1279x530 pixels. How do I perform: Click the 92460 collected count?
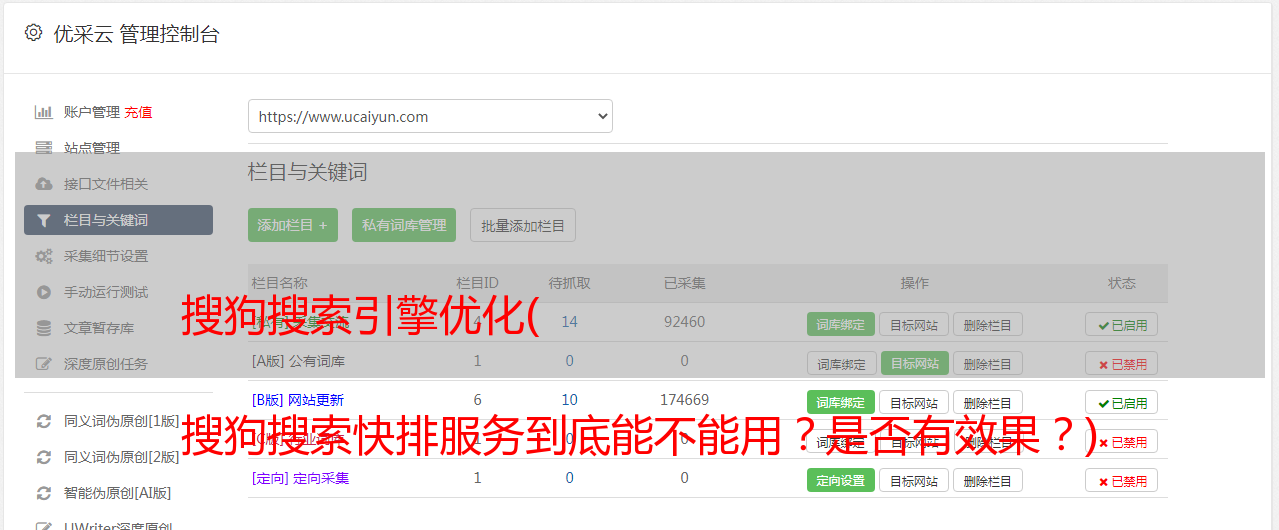pos(684,322)
